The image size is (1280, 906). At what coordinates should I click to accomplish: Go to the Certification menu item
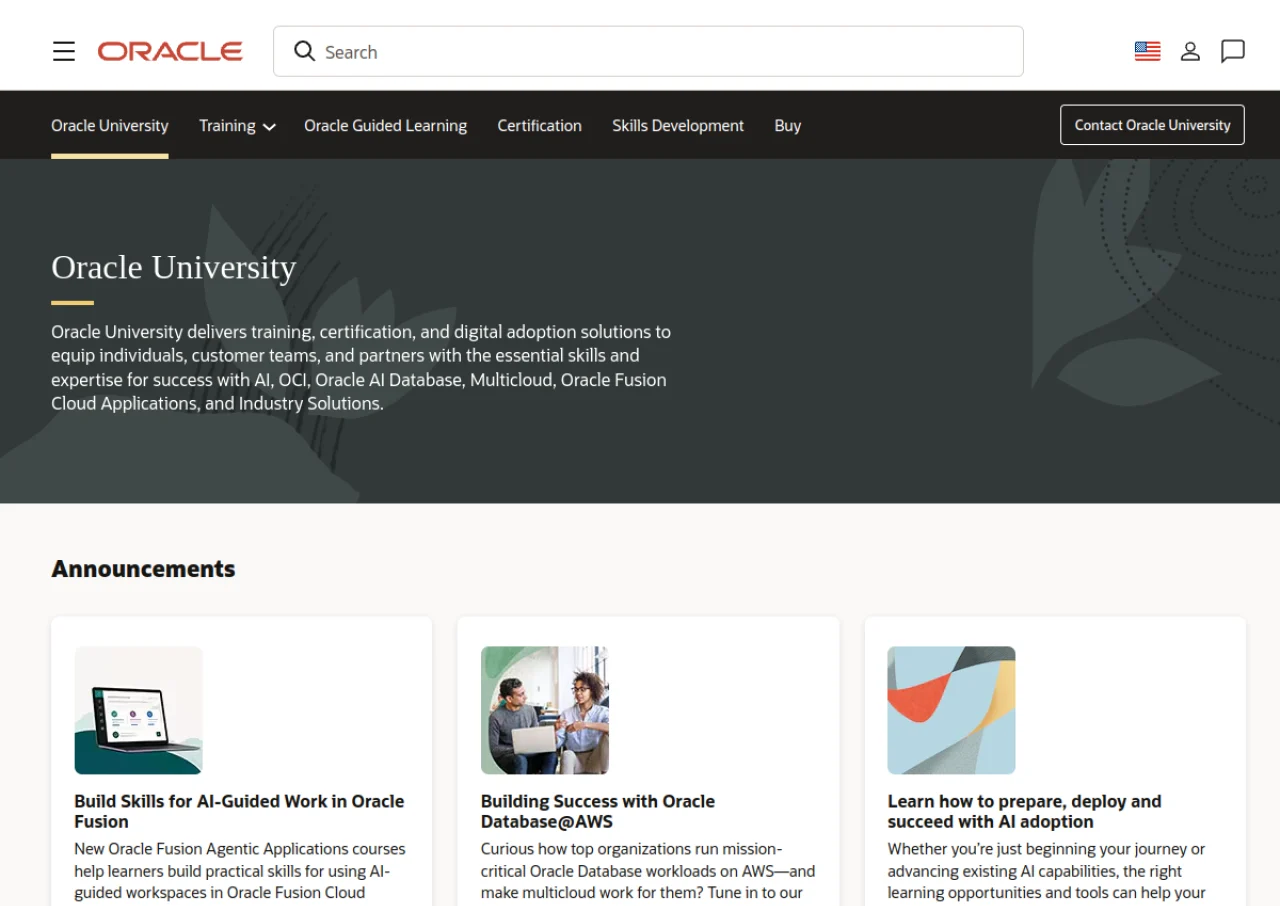coord(540,125)
